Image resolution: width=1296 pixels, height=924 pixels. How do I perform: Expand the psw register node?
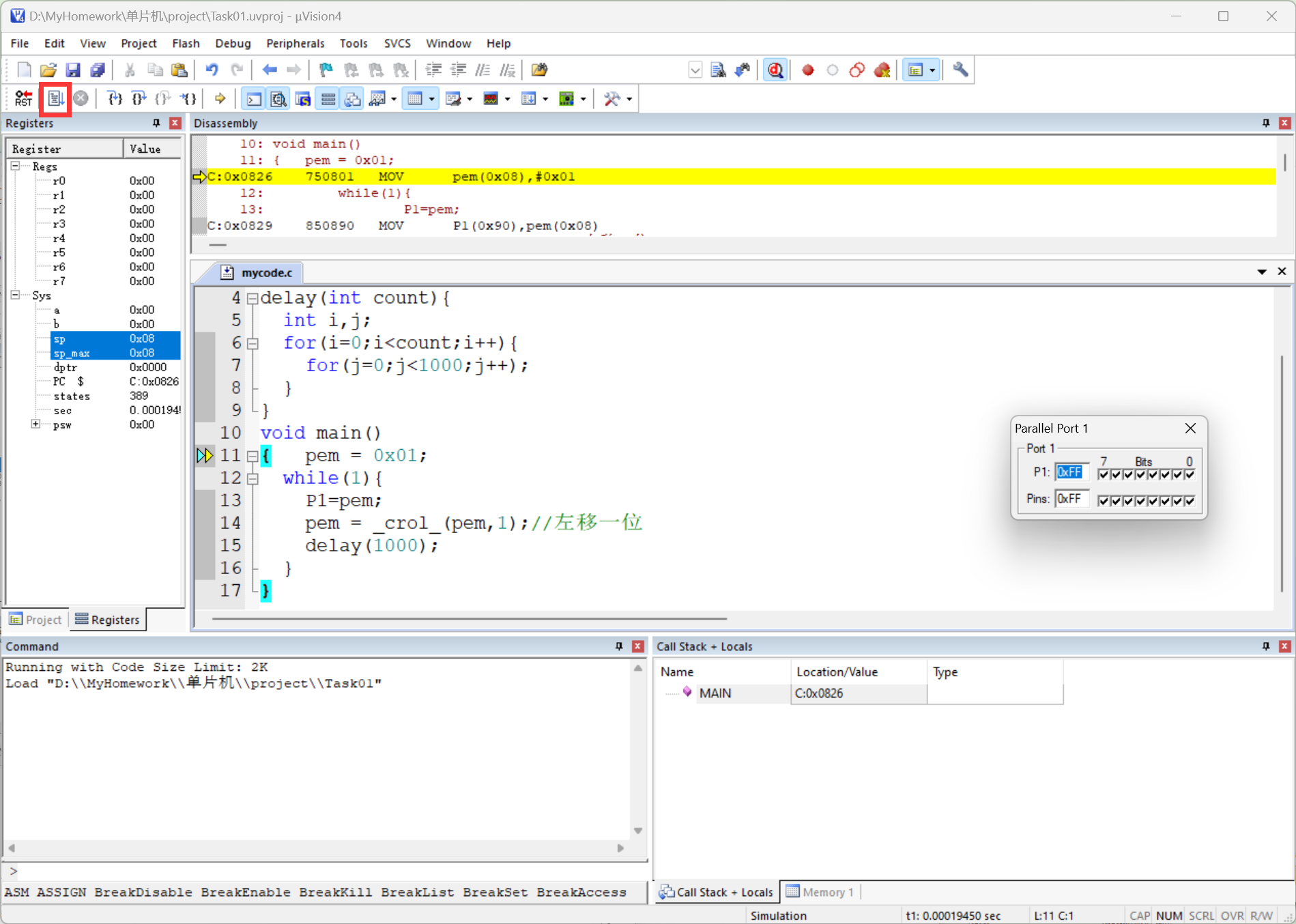[35, 424]
